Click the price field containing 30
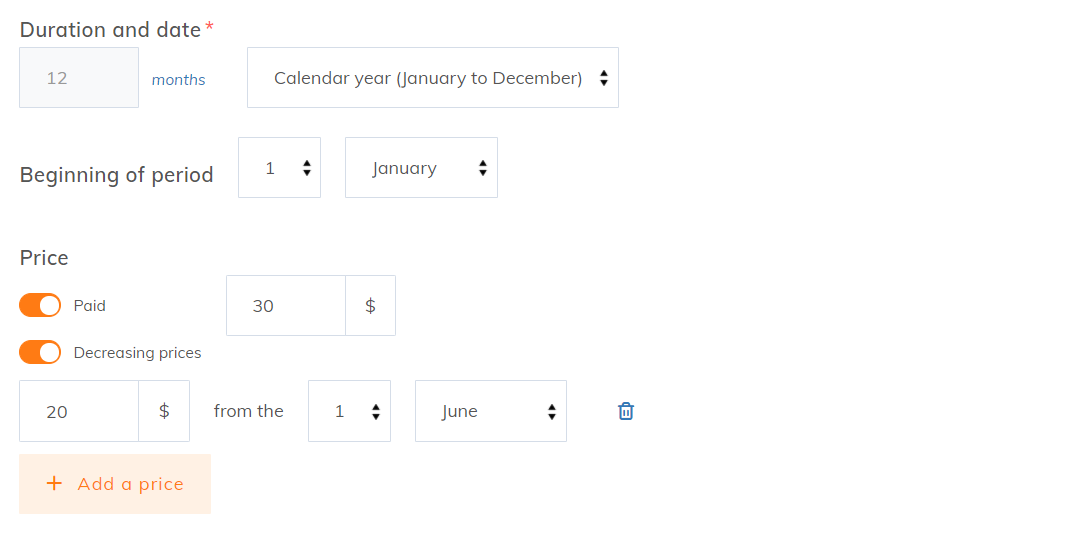Image resolution: width=1087 pixels, height=534 pixels. [x=286, y=306]
